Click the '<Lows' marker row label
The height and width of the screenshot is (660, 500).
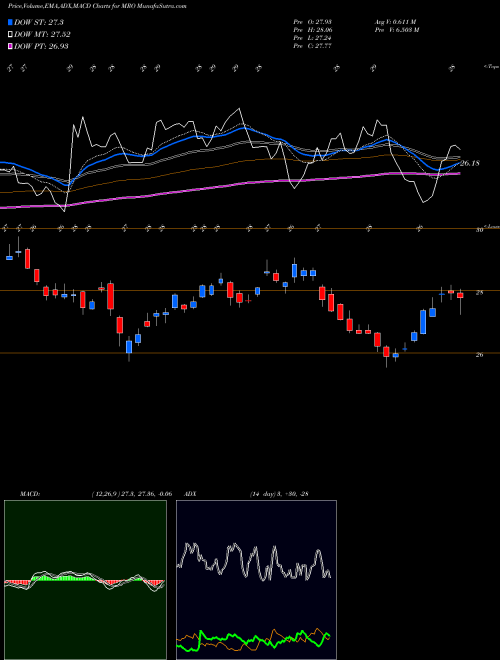(492, 226)
